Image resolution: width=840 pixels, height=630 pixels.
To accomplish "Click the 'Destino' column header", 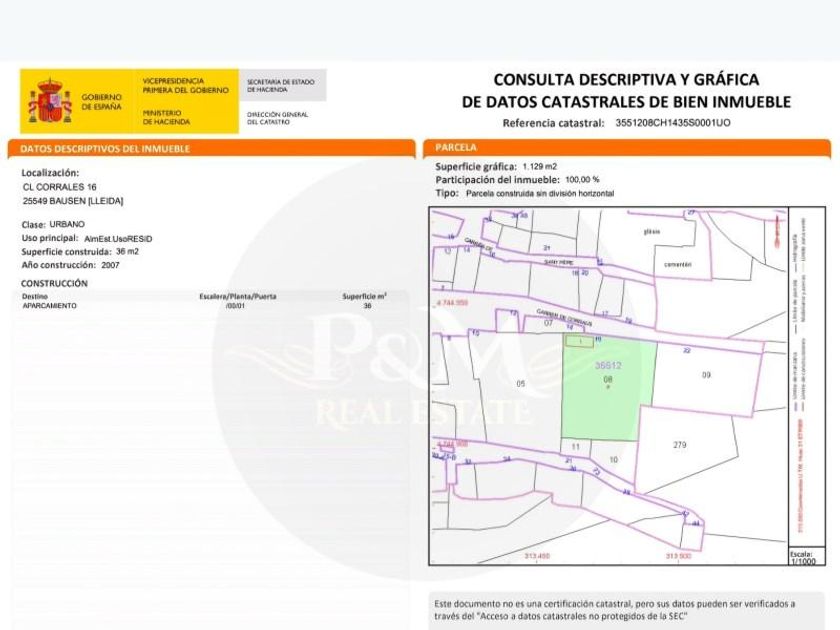I will (x=35, y=296).
